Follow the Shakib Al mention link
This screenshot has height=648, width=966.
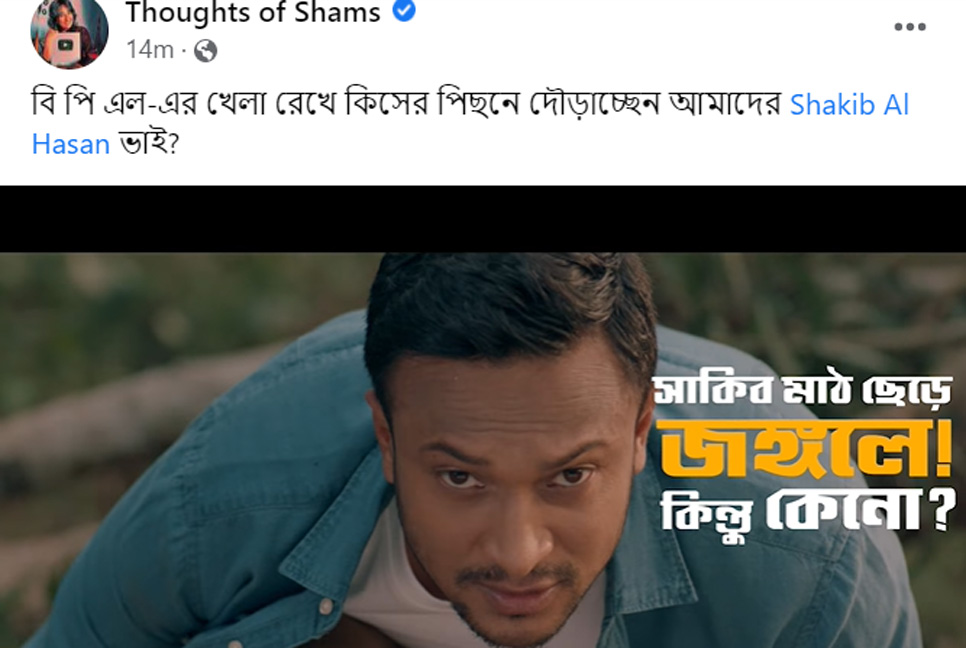849,105
